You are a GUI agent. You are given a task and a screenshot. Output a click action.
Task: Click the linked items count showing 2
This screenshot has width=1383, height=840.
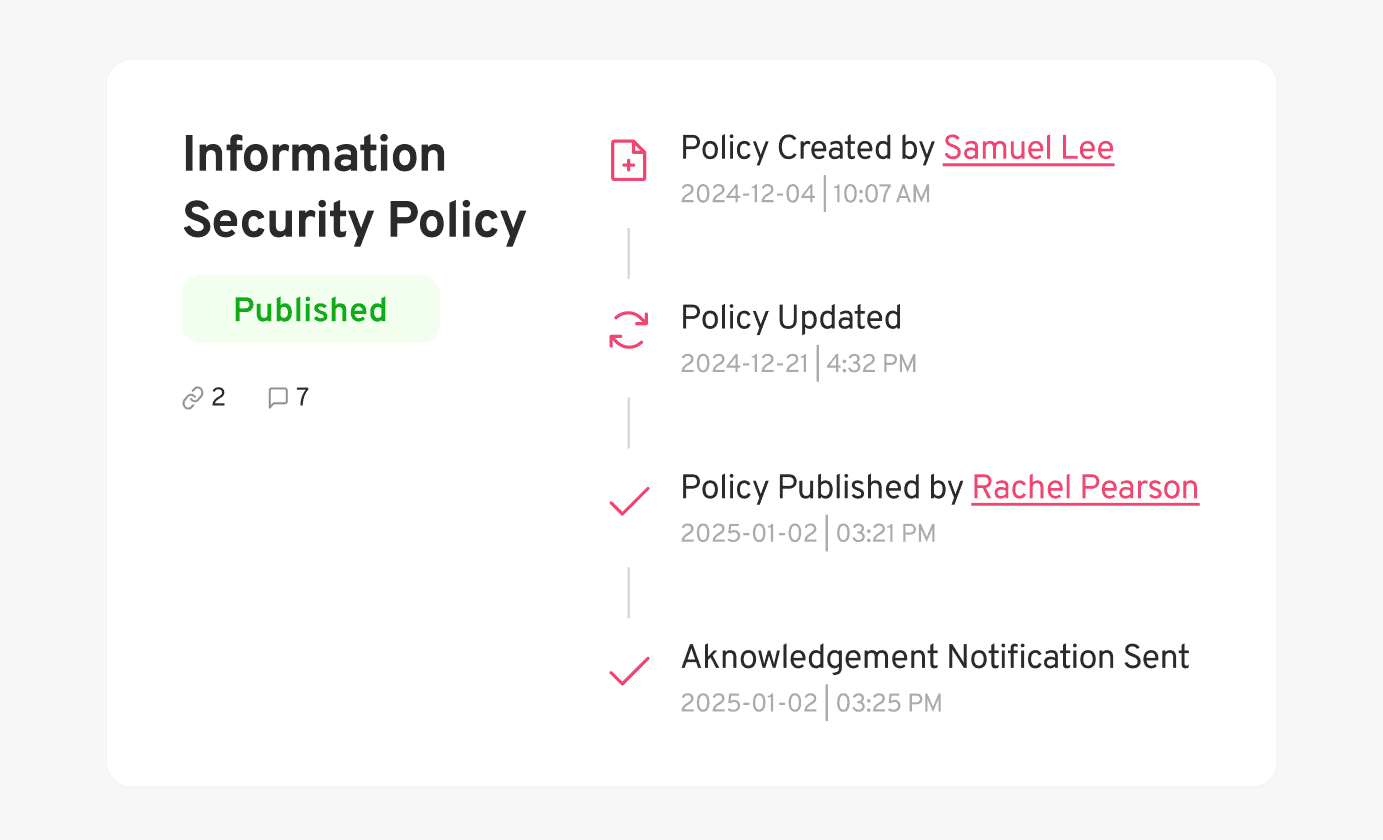point(218,397)
